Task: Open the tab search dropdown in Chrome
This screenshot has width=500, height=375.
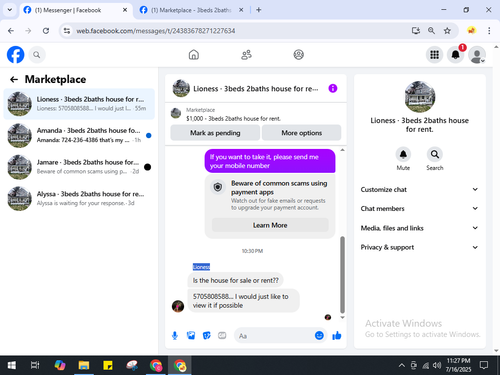Action: tap(10, 10)
